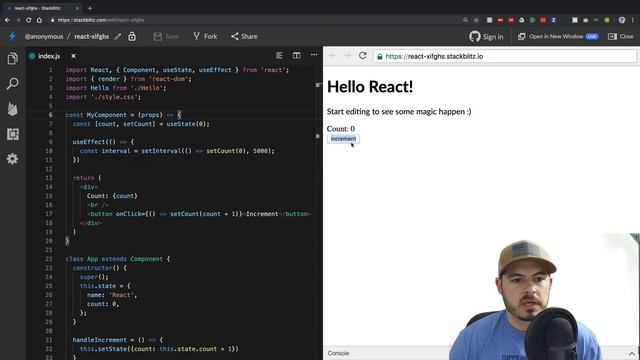
Task: Click the format code icon in editor toolbar
Action: click(279, 55)
